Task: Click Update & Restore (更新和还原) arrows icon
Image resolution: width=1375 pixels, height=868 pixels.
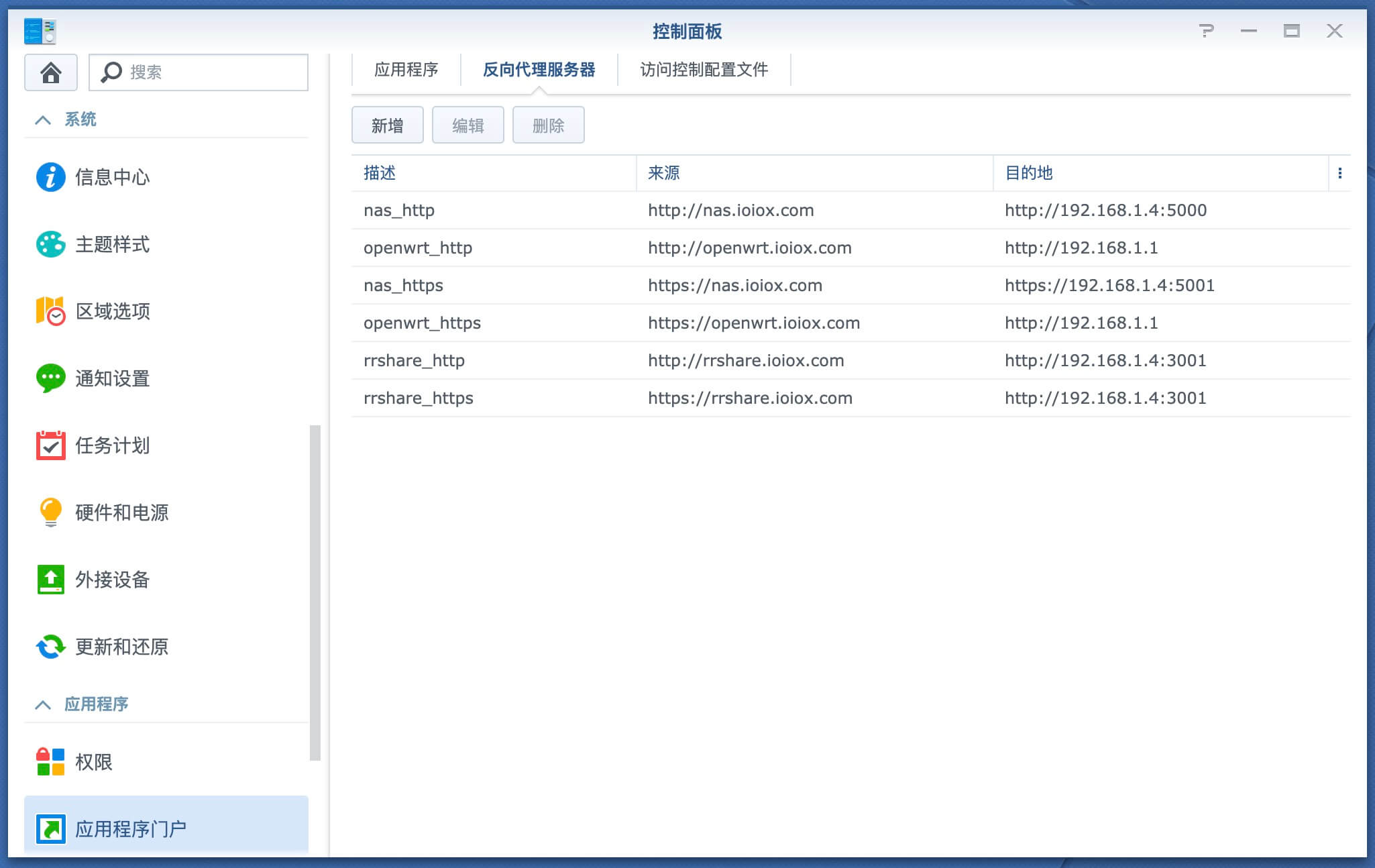Action: 50,647
